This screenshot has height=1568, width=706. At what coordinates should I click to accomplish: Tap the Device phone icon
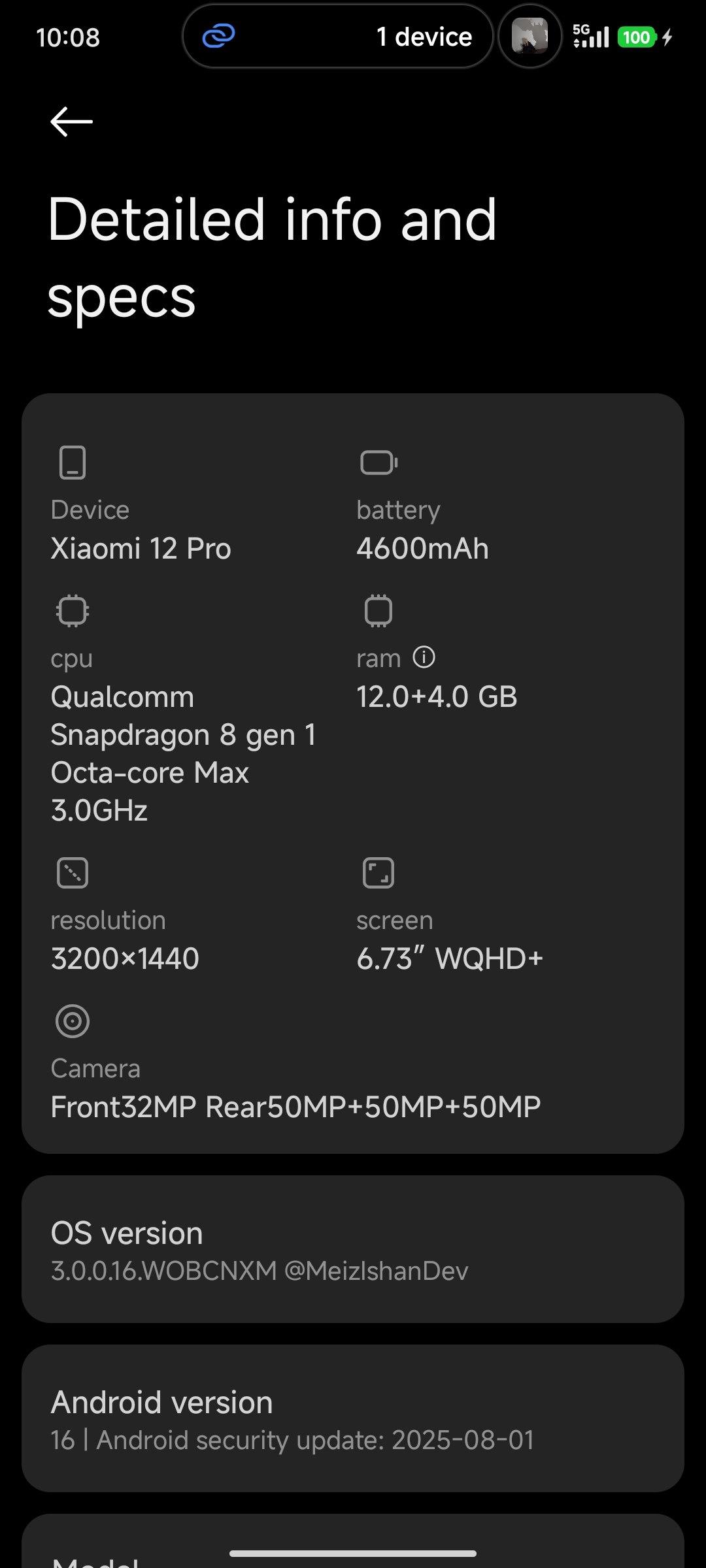[x=72, y=463]
